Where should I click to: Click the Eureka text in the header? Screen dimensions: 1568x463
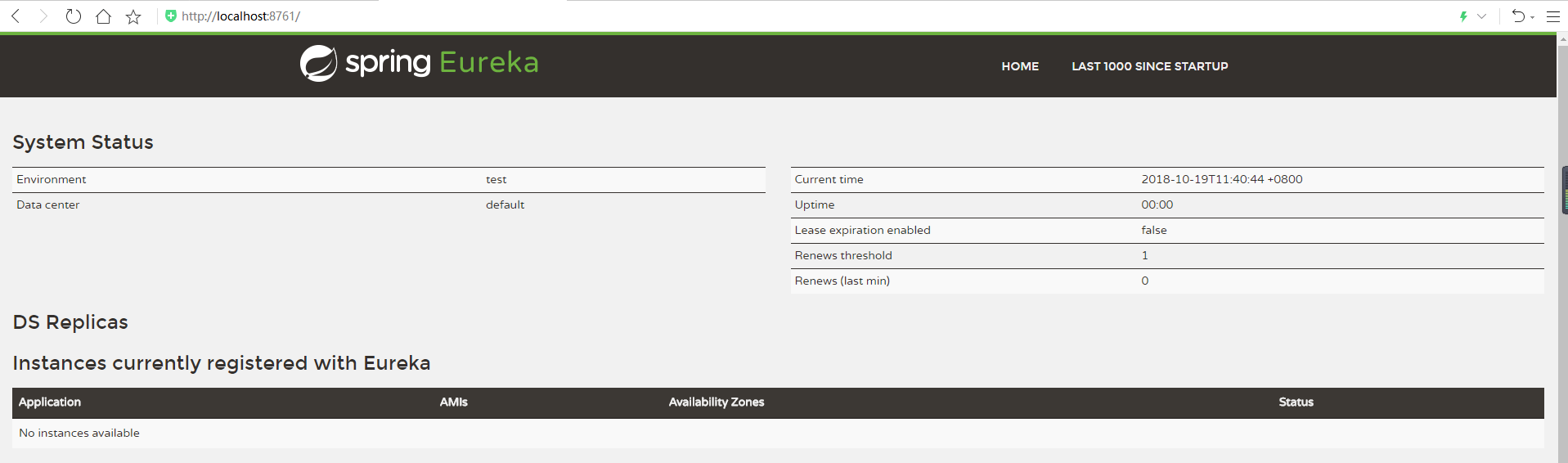(489, 63)
